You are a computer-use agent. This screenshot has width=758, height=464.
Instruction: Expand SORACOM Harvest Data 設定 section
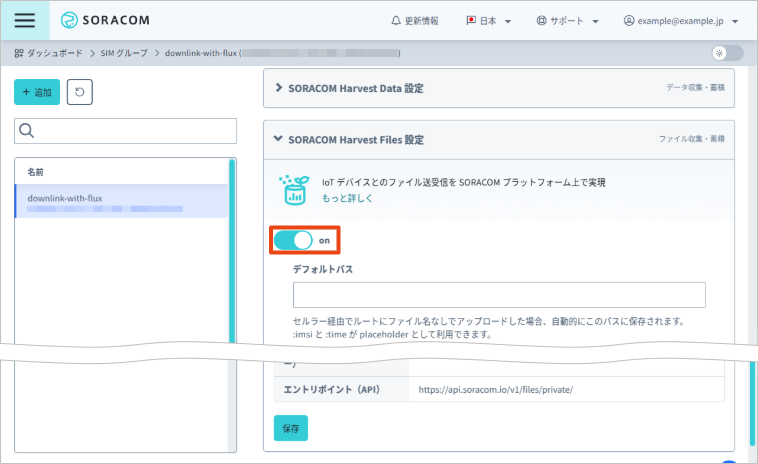355,88
